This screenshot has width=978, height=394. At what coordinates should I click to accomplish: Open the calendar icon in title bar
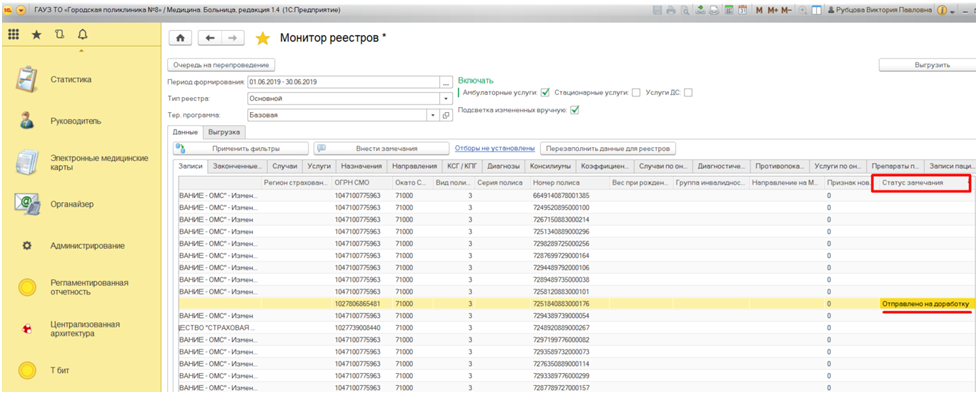(742, 11)
